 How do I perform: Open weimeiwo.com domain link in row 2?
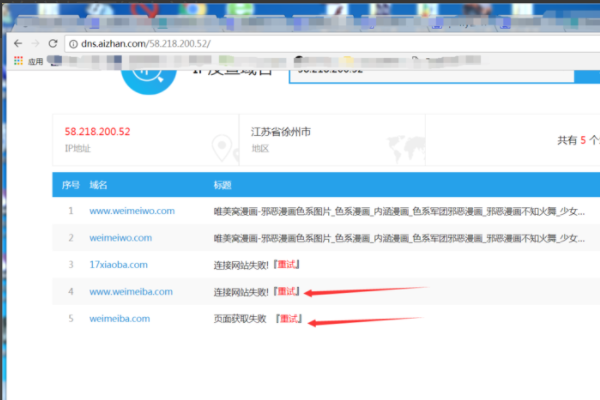coord(121,238)
